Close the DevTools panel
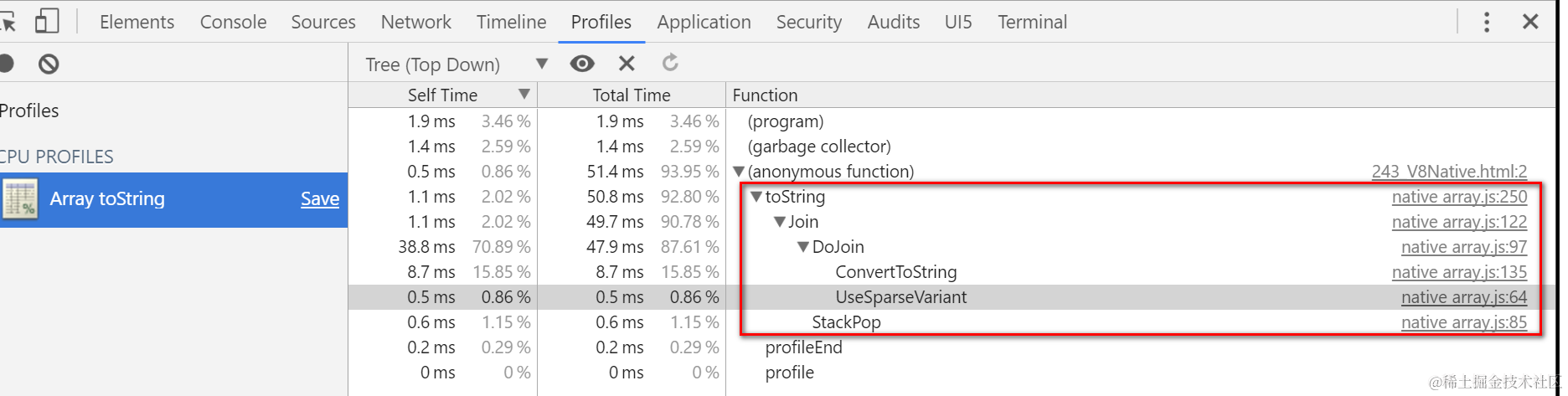Screen dimensions: 1568x396 click(1530, 22)
